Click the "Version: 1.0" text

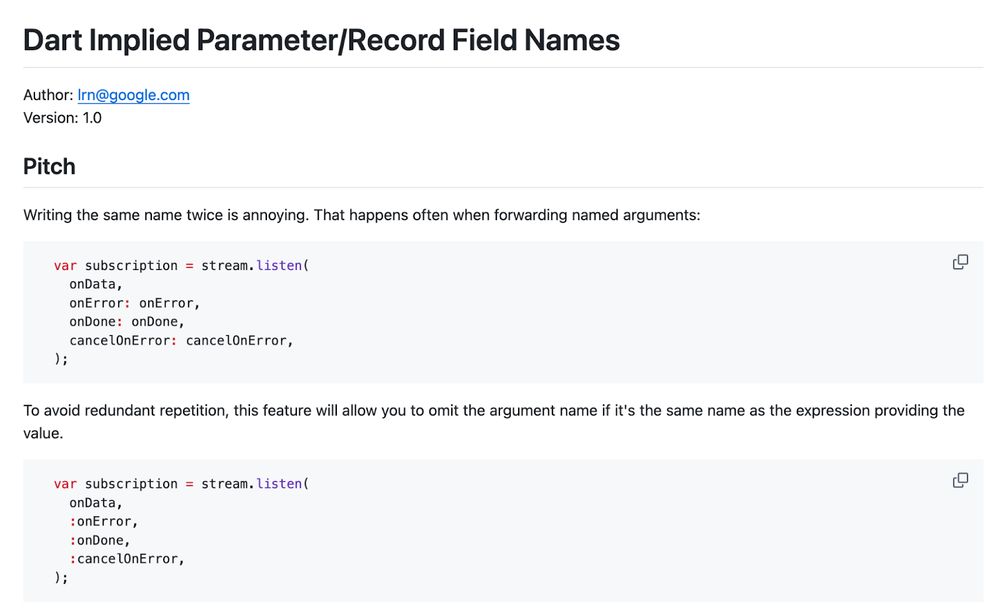pos(62,118)
